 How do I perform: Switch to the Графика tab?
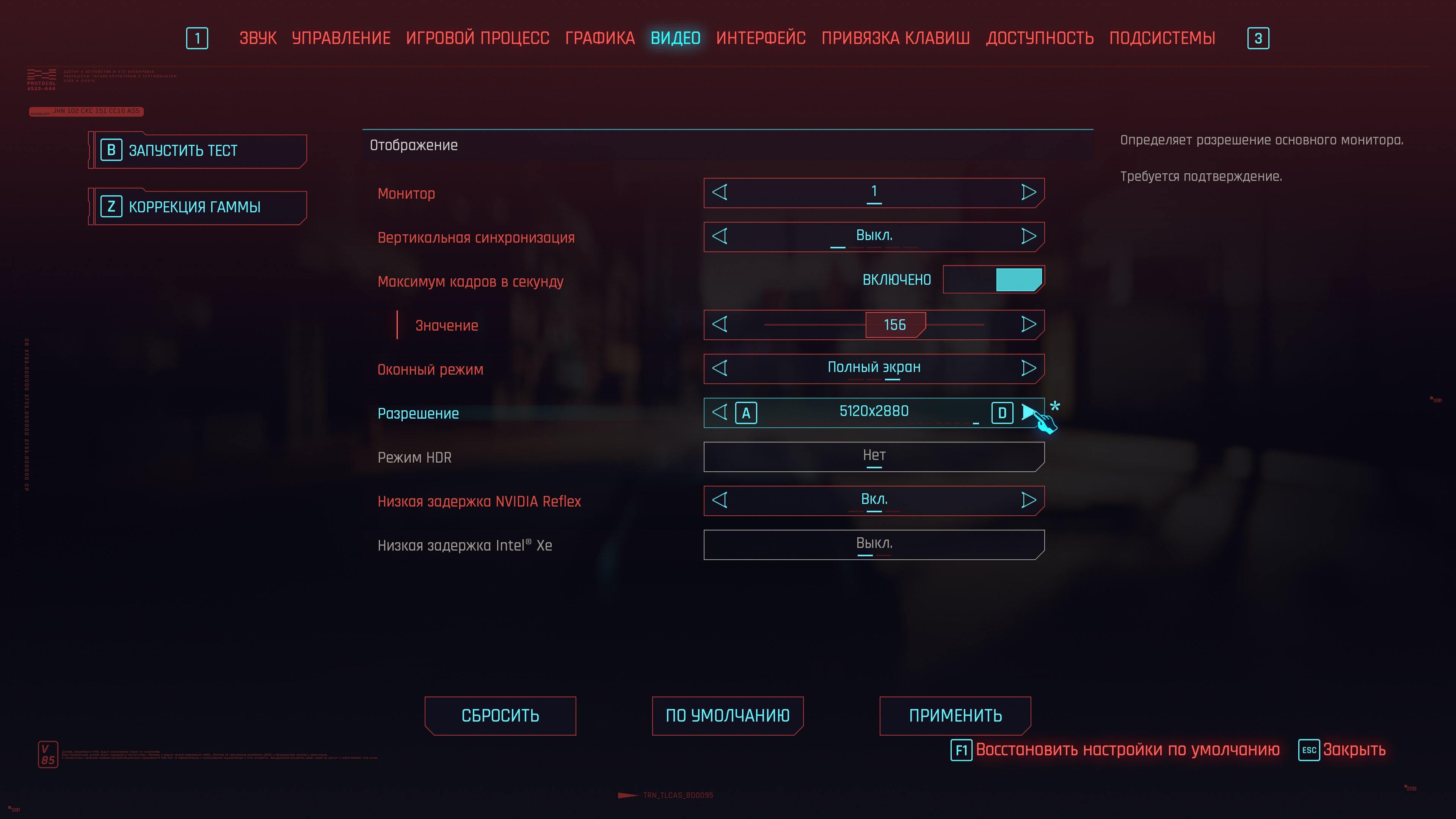click(x=600, y=38)
